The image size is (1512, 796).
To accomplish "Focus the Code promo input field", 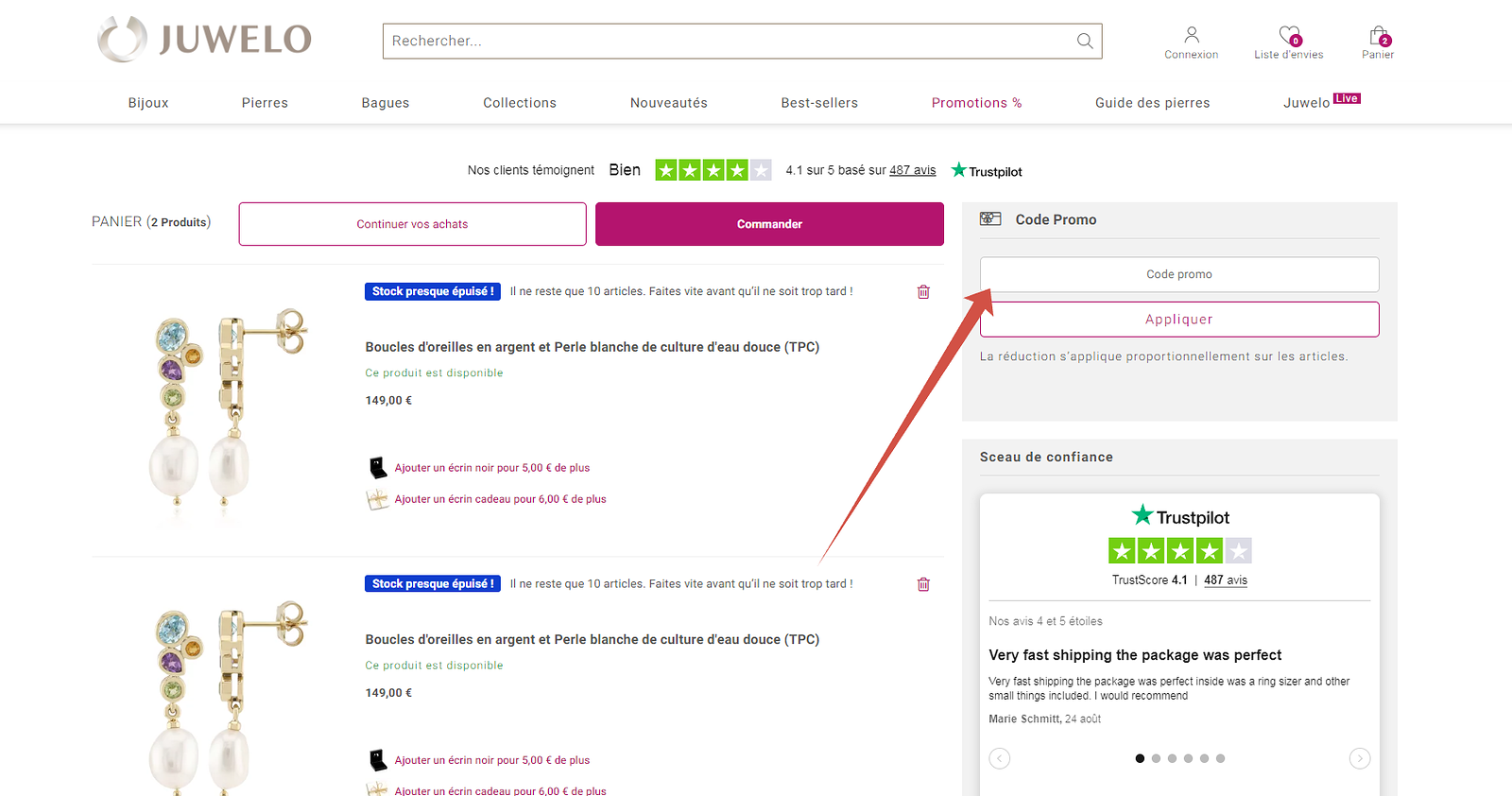I will pos(1179,274).
